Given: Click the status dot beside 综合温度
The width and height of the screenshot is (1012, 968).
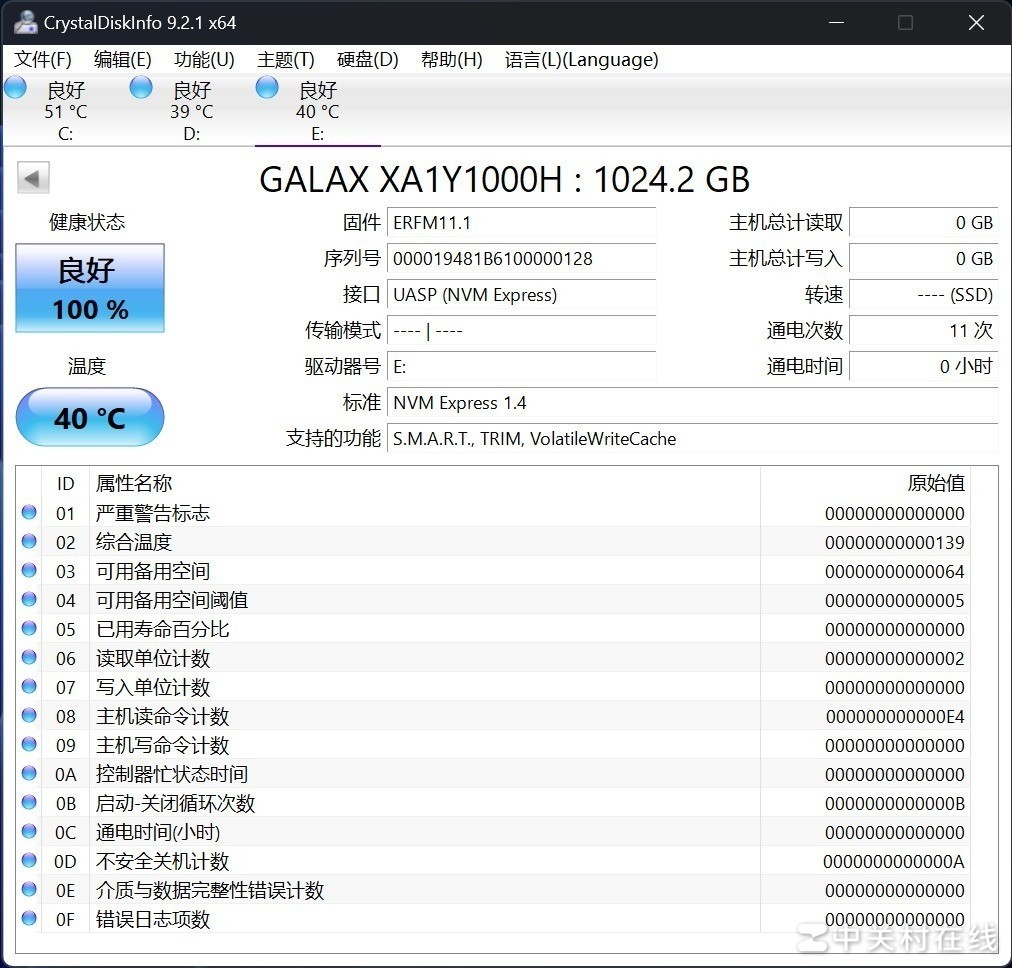Looking at the screenshot, I should [x=28, y=541].
